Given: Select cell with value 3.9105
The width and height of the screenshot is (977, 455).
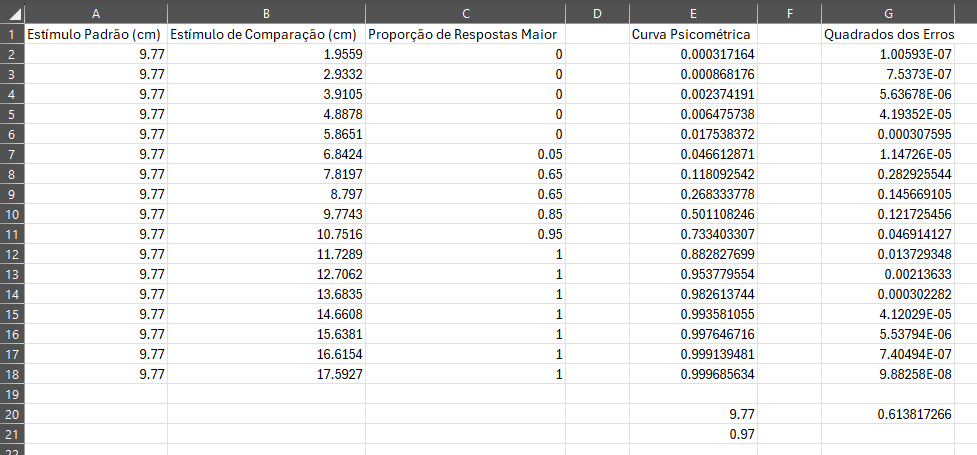Looking at the screenshot, I should 266,94.
